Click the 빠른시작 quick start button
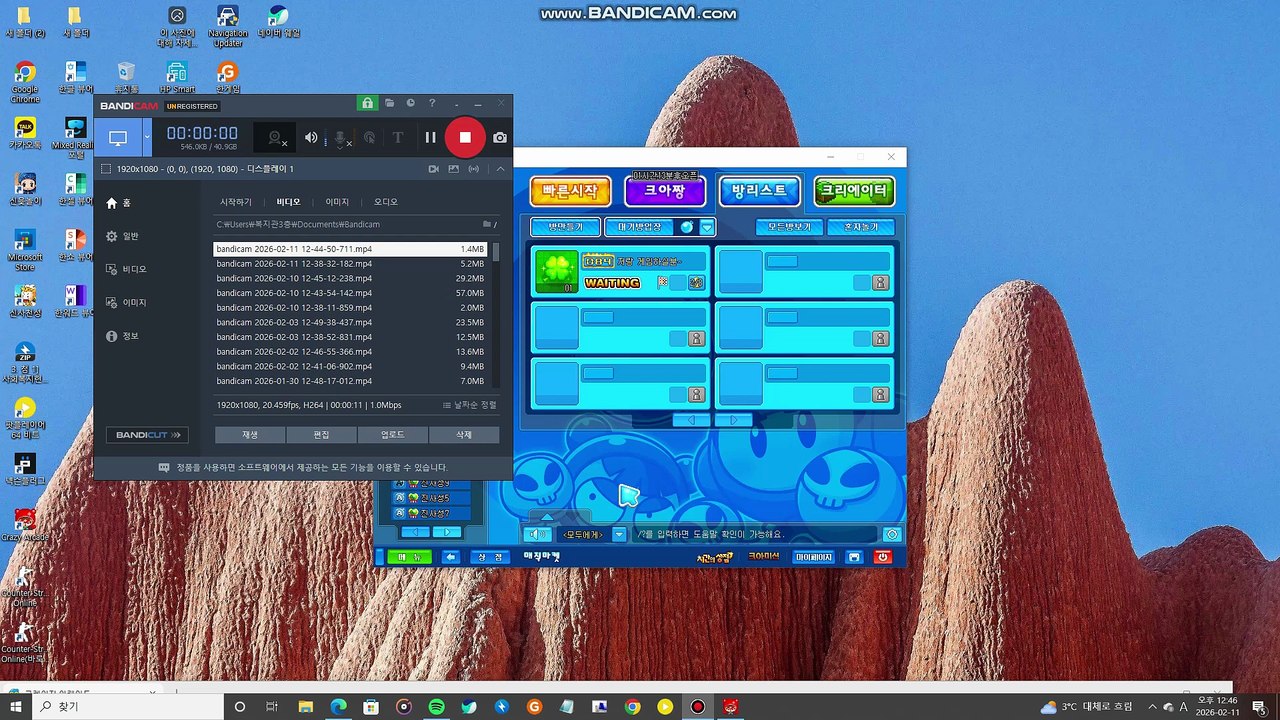Viewport: 1280px width, 720px height. 570,191
